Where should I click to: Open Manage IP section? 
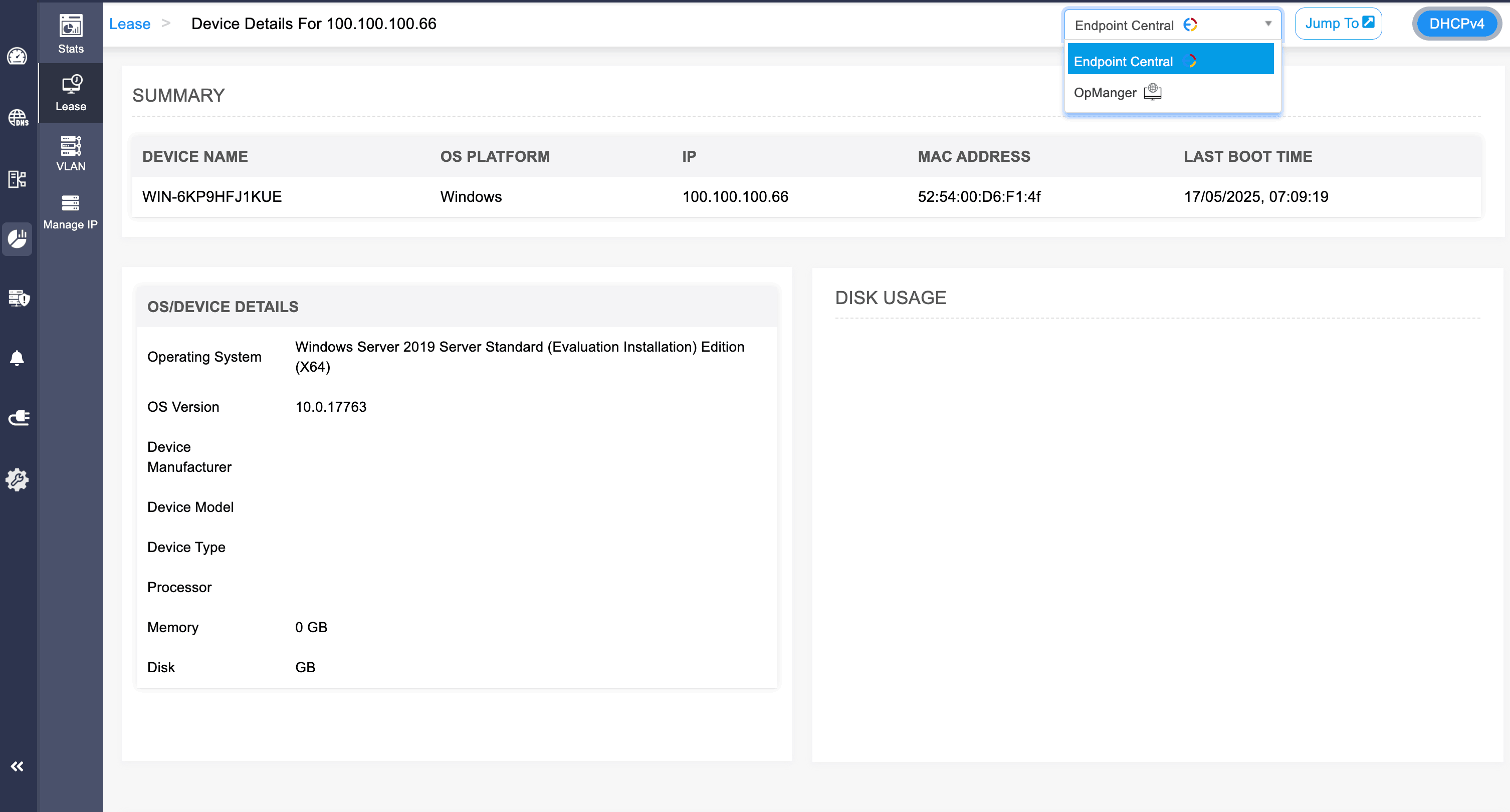(x=70, y=212)
